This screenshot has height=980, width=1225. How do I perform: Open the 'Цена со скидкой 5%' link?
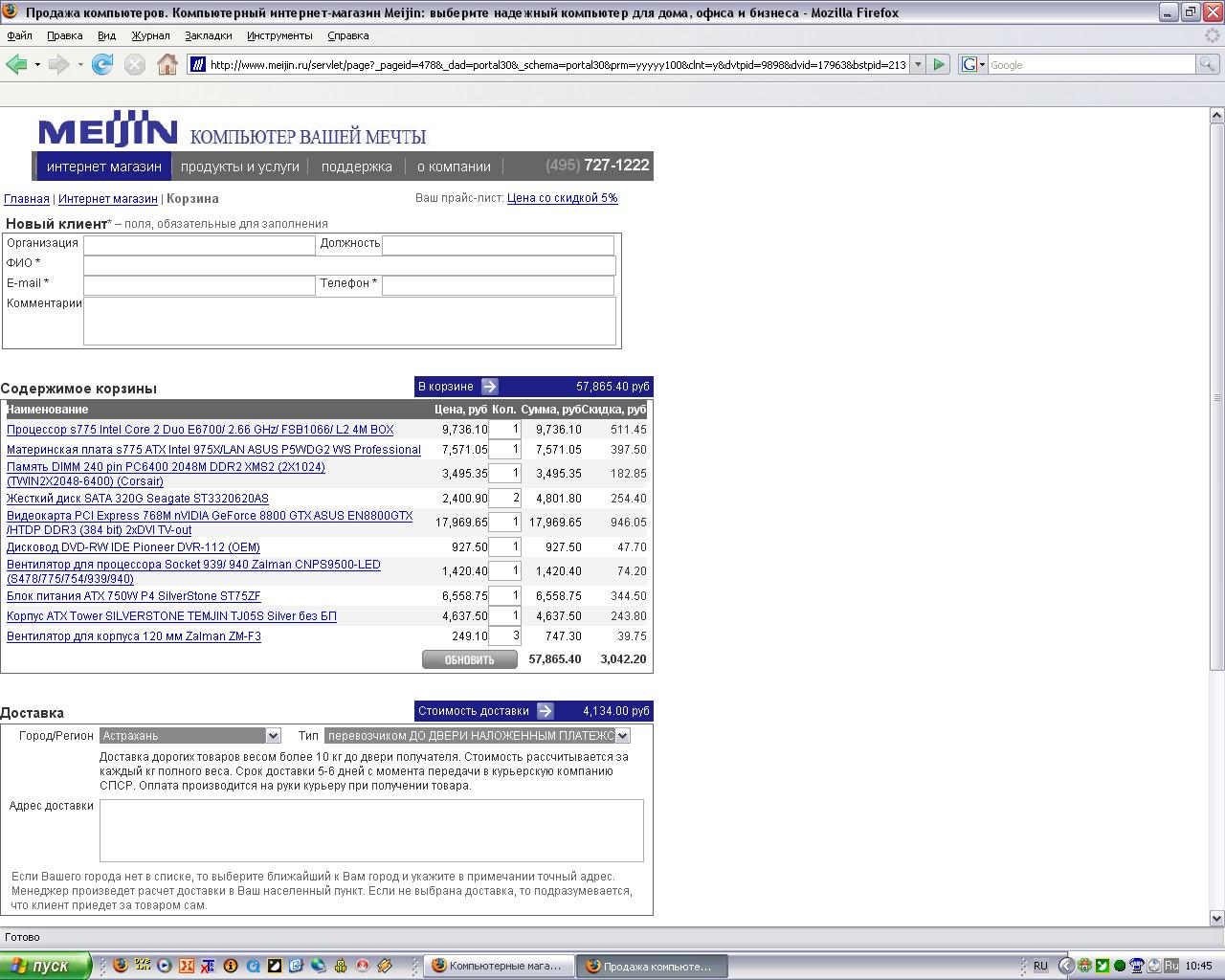point(563,198)
